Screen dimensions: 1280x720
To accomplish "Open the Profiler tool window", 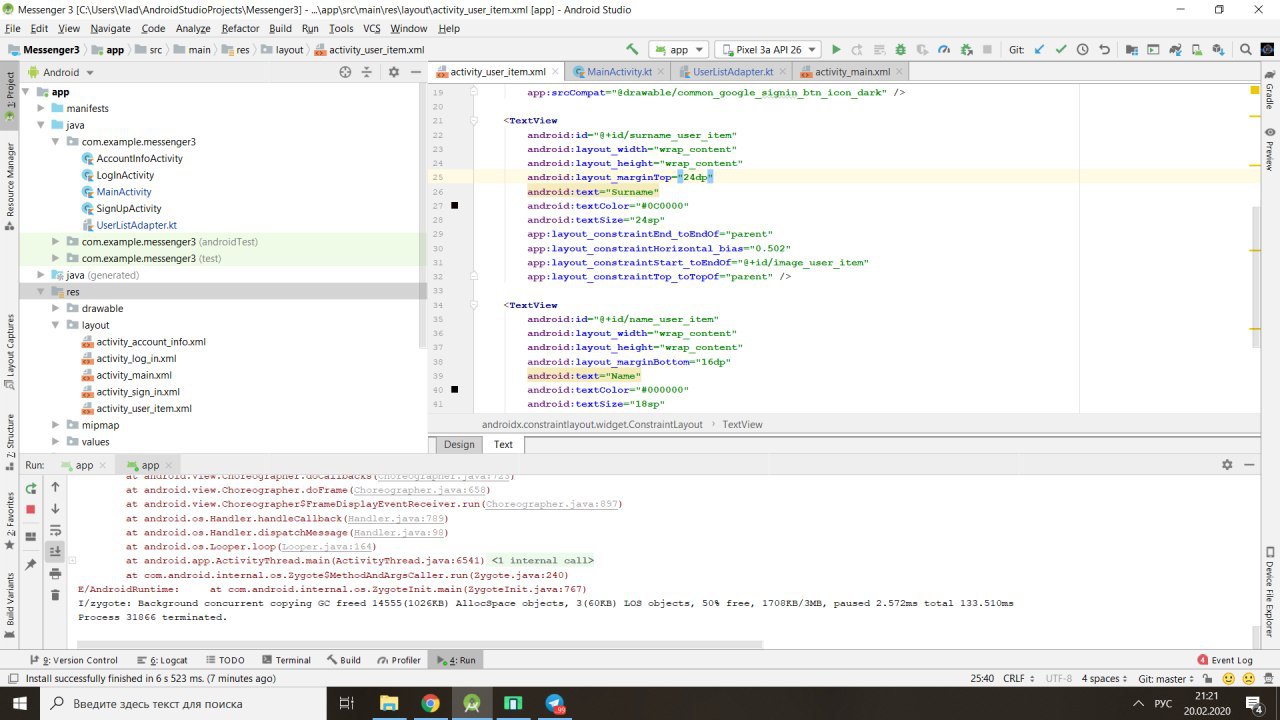I will [x=399, y=660].
